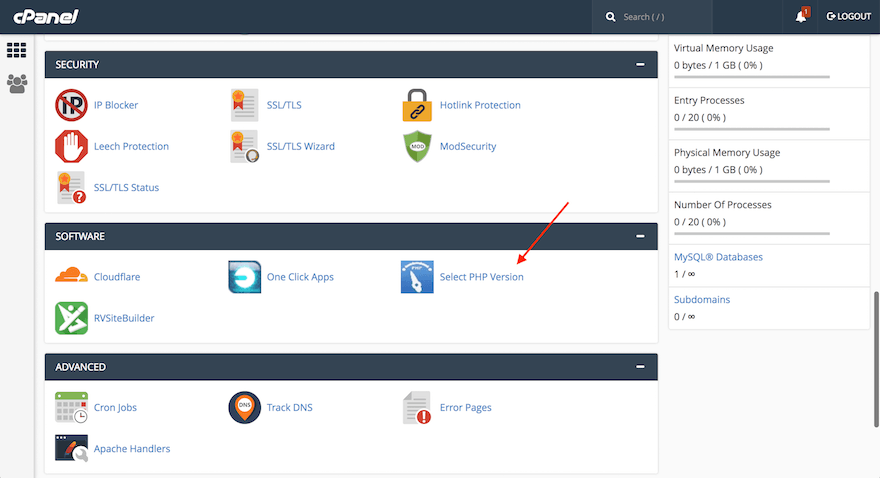Screen dimensions: 880x478
Task: Click the Select PHP Version icon
Action: click(417, 277)
